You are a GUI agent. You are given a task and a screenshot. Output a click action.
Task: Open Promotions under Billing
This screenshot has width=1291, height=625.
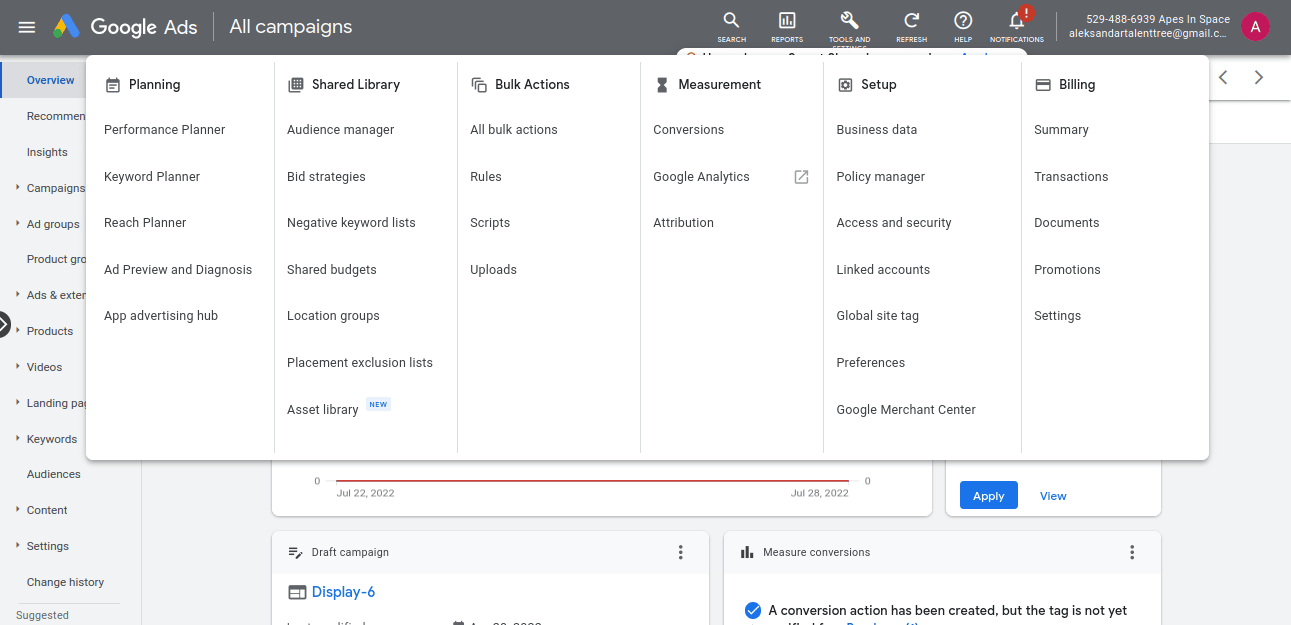(1067, 270)
